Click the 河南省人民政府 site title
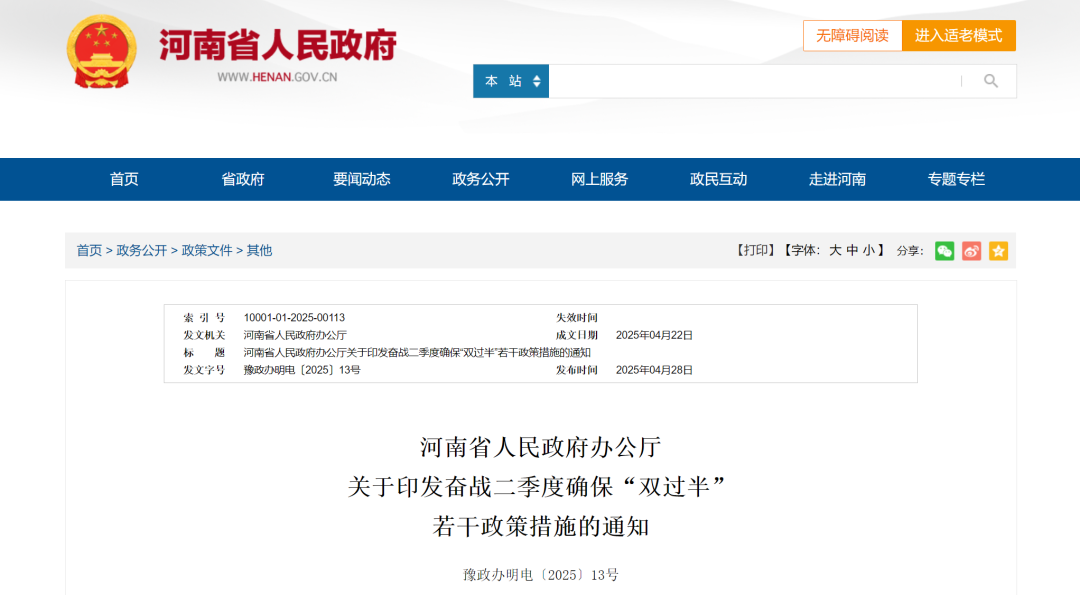1080x595 pixels. [278, 45]
